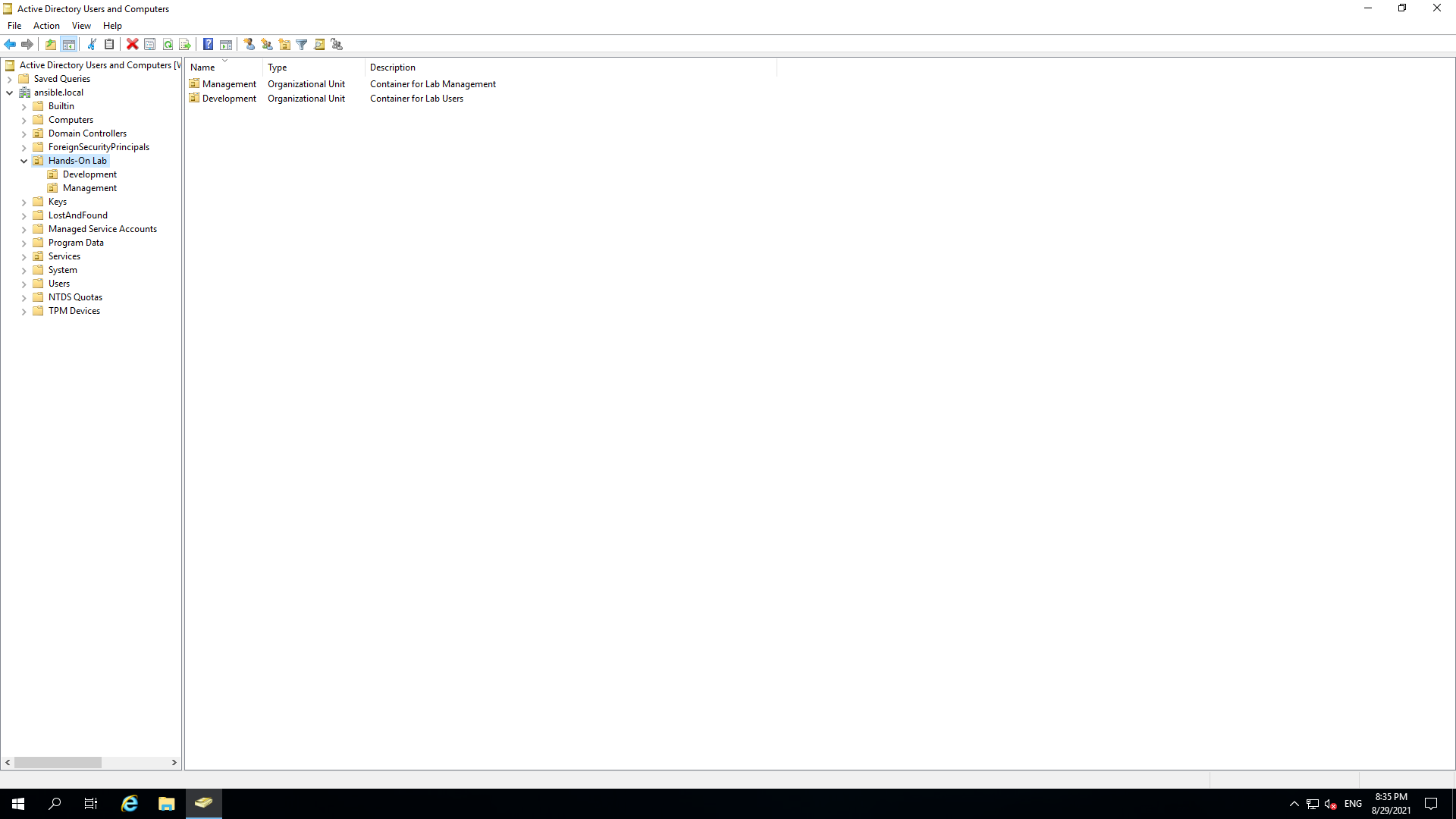Select the Create New User toolbar icon
The height and width of the screenshot is (819, 1456).
point(249,45)
